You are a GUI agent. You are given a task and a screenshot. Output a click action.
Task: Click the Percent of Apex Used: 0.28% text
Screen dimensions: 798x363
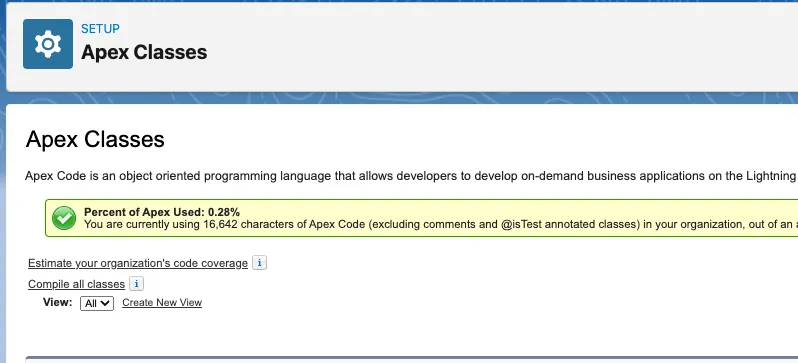tap(162, 212)
